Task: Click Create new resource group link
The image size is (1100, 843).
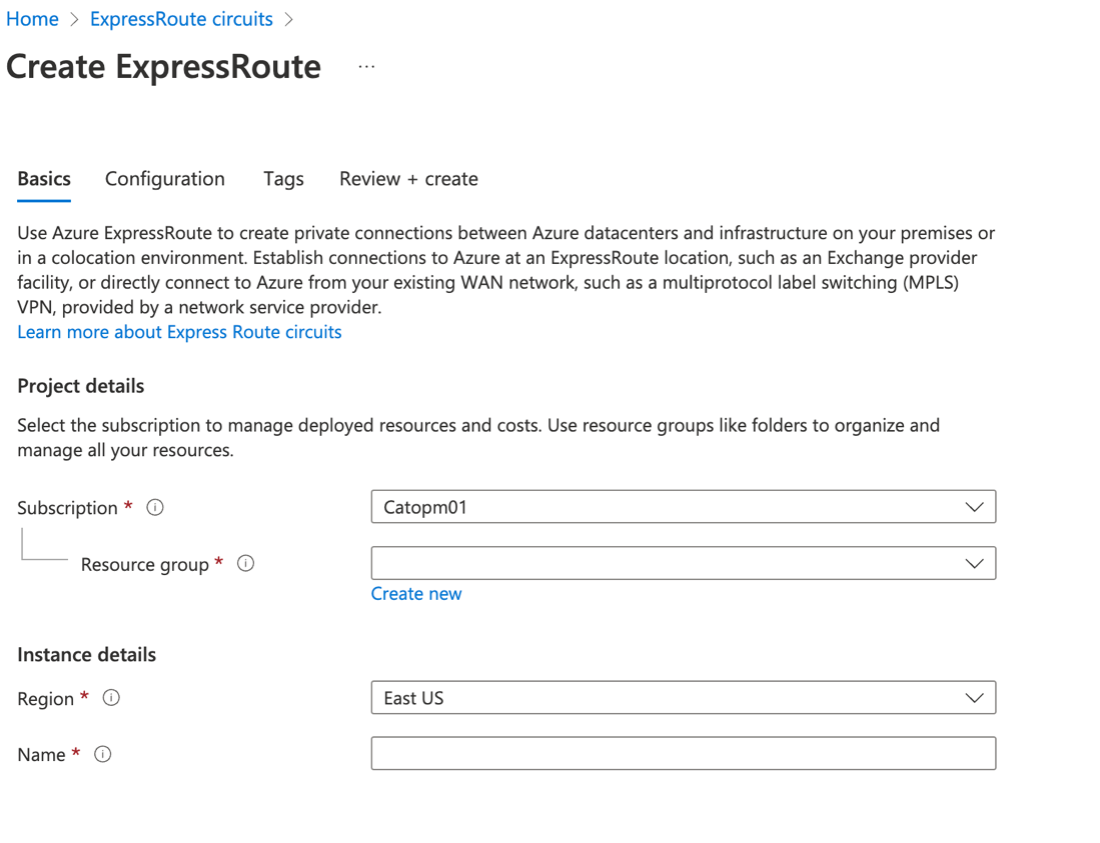Action: (416, 594)
